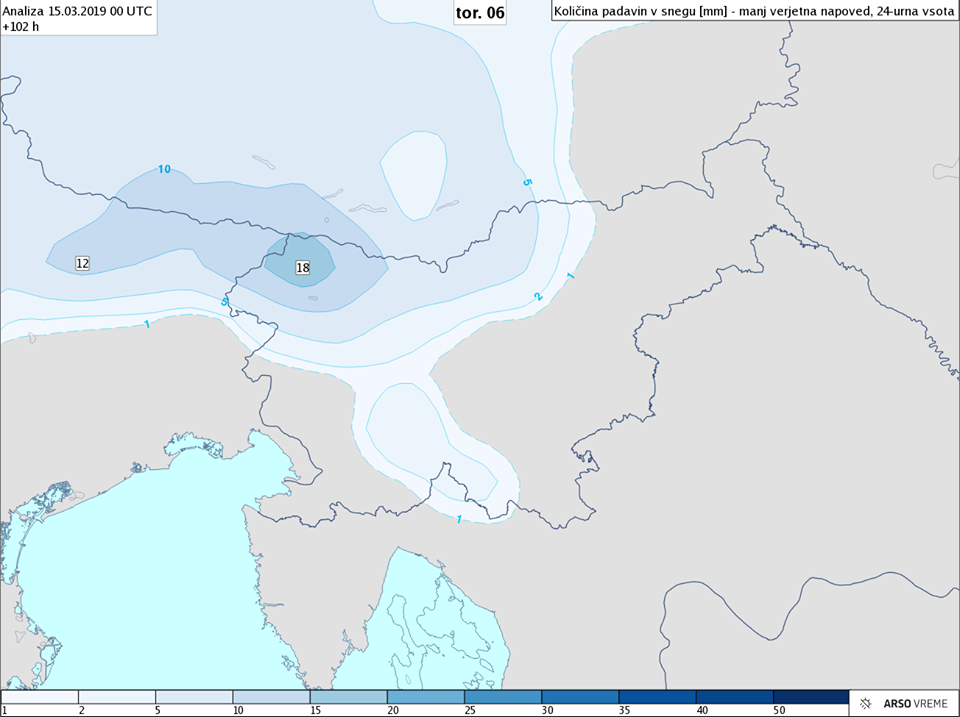Select the 5–10 mm legend color swatch
Viewport: 960px width, 717px height.
tap(194, 696)
